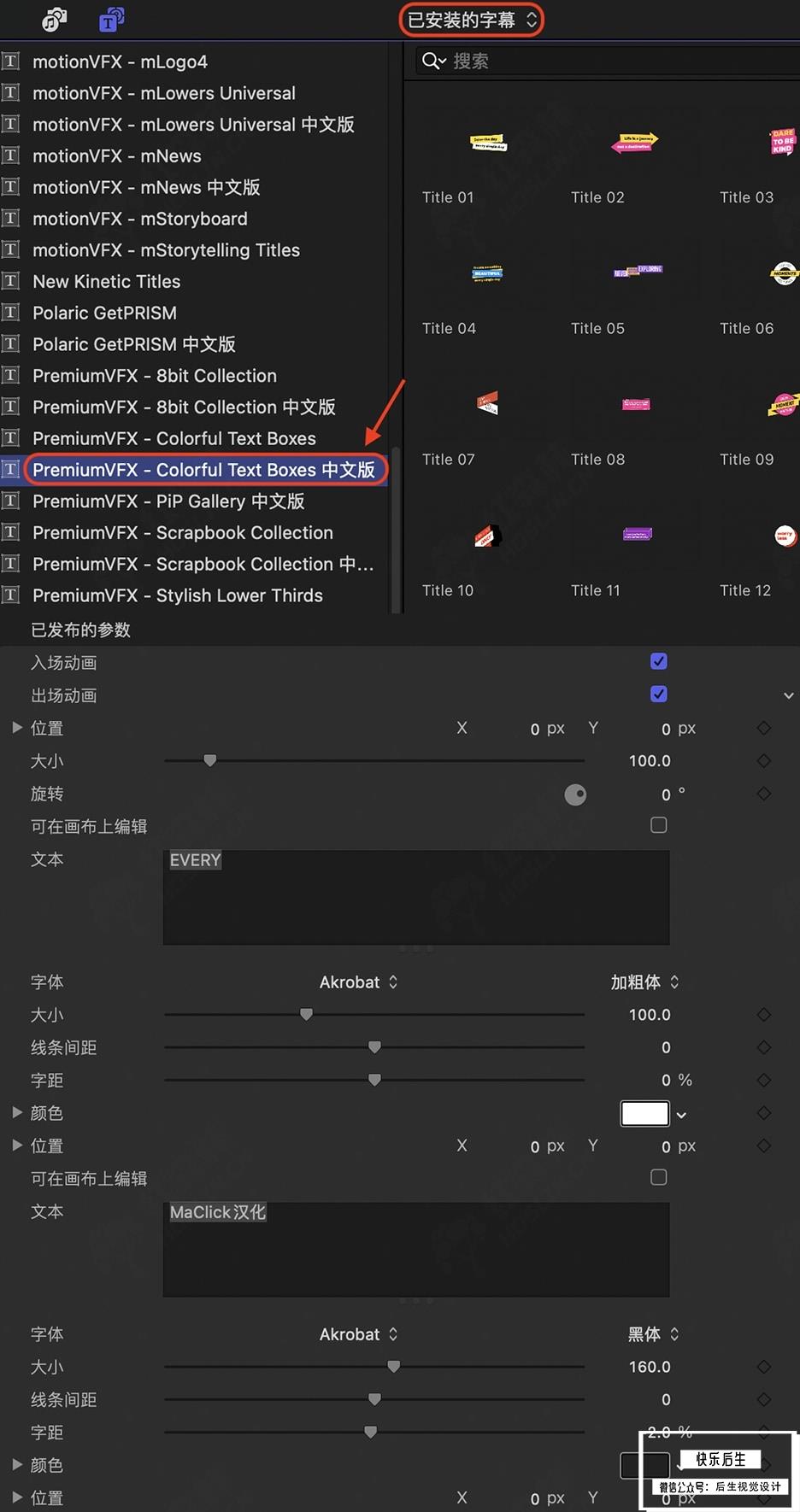Click the 旋转 degree value field
The width and height of the screenshot is (800, 1512).
point(667,794)
